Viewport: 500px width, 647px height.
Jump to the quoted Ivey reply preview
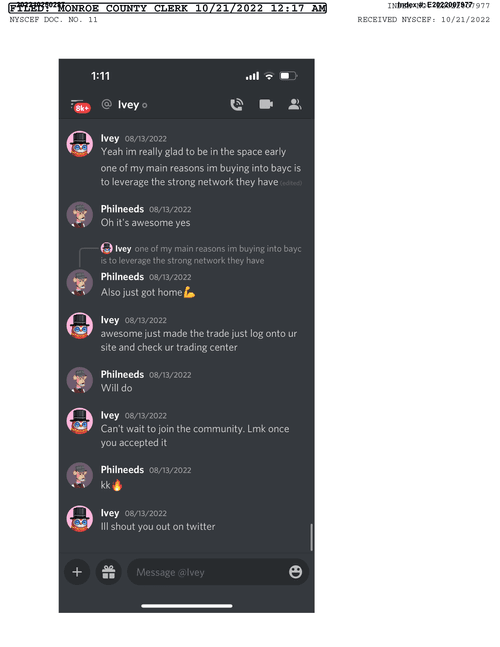[201, 254]
